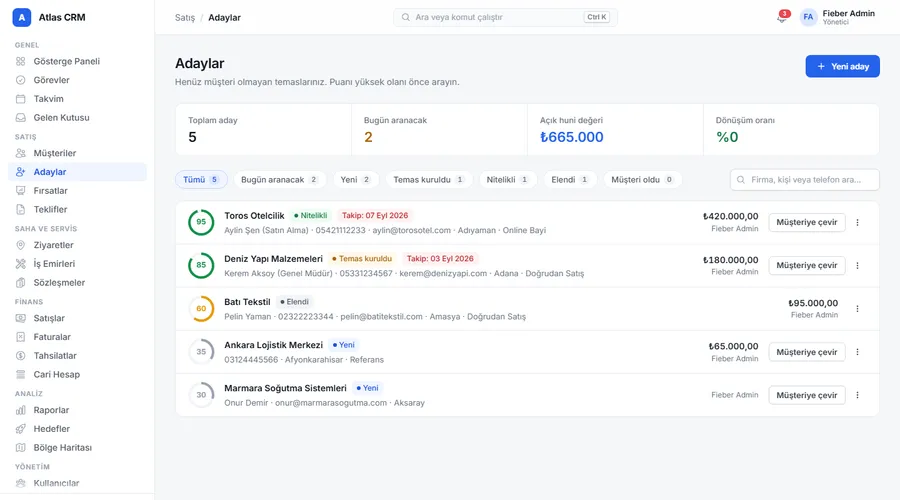Filter by Nitelikli
This screenshot has height=500, width=900.
pyautogui.click(x=507, y=180)
